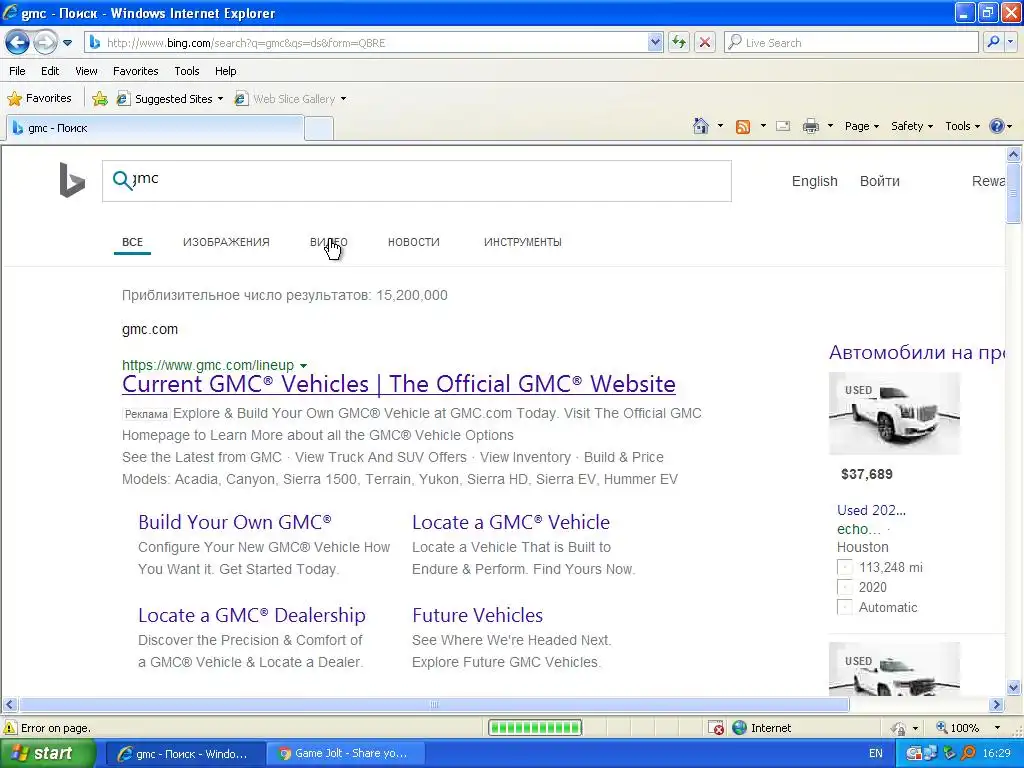Open Locate a GMC Dealership link

(x=251, y=615)
